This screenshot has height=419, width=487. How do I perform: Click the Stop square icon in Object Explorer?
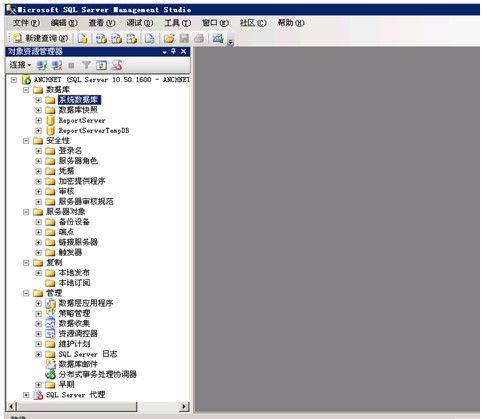tap(71, 66)
